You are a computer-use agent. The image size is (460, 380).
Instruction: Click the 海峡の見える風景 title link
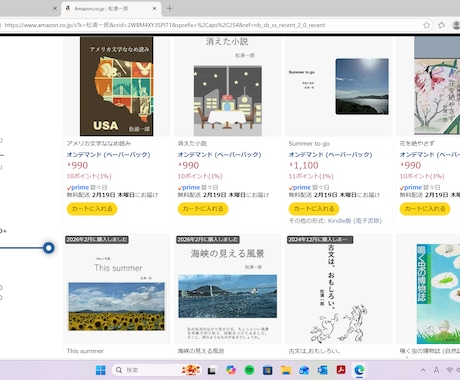(x=201, y=351)
